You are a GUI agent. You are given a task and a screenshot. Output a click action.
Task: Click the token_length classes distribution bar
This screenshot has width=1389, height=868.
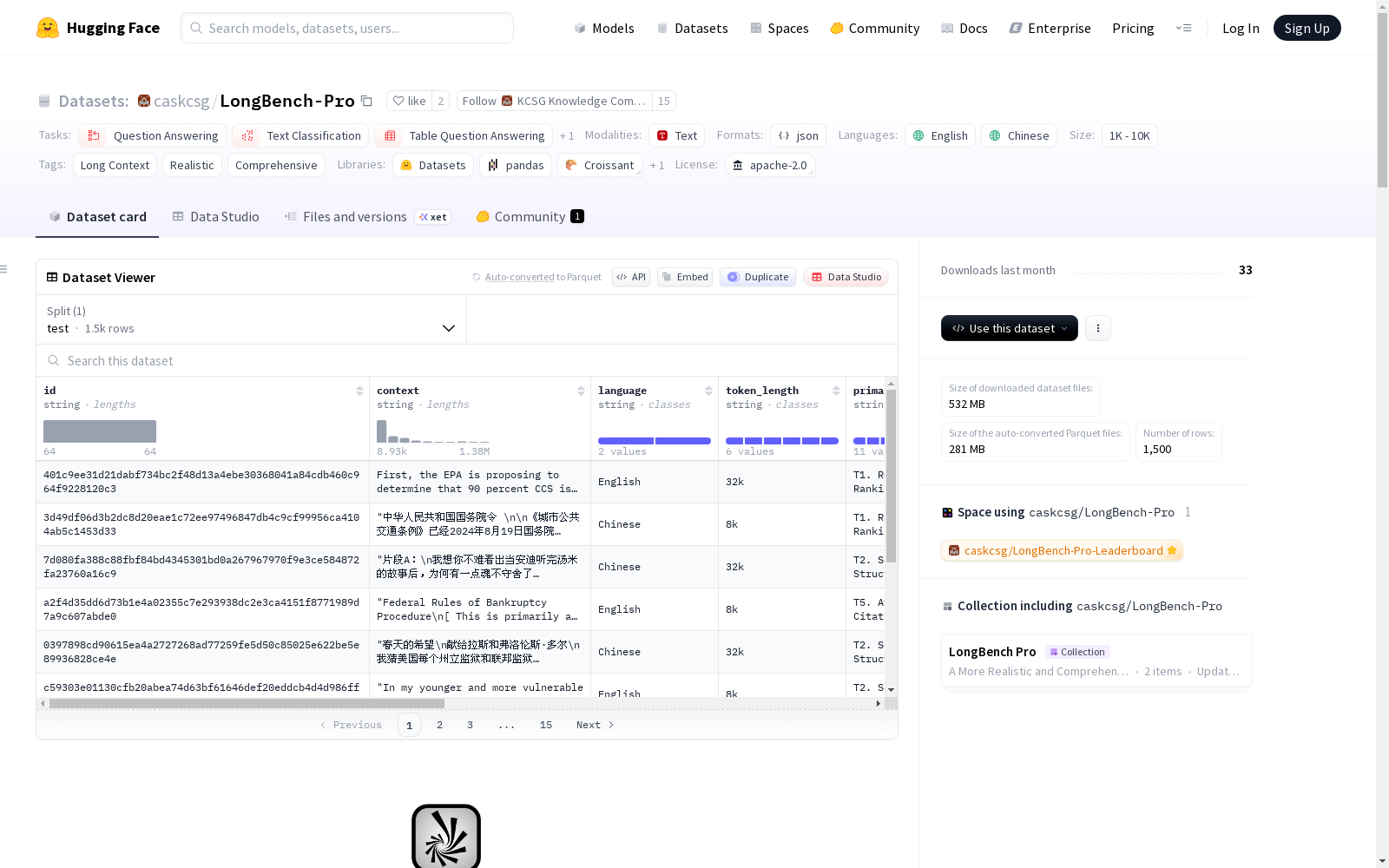(x=782, y=441)
